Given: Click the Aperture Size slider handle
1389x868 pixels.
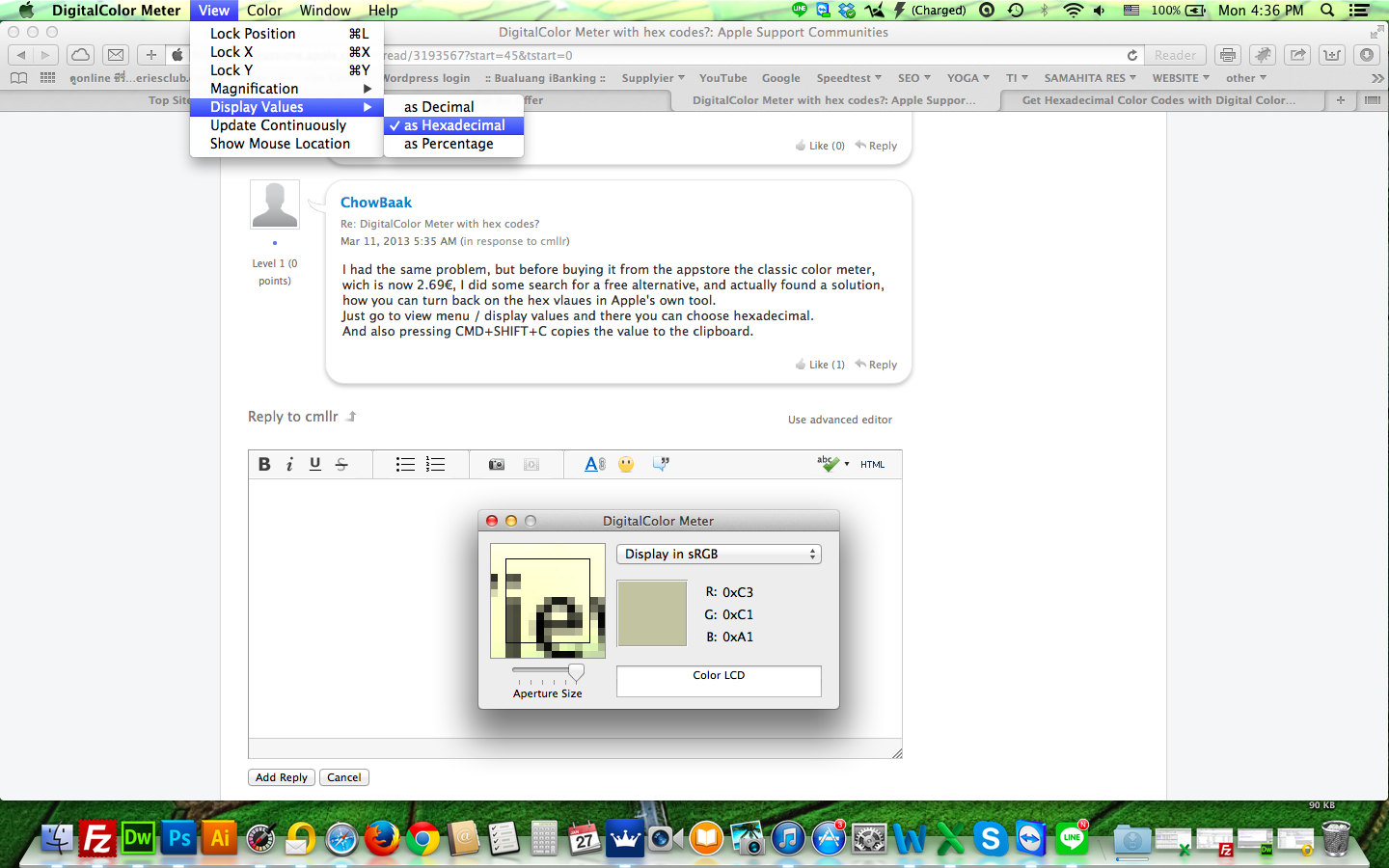Looking at the screenshot, I should (576, 672).
